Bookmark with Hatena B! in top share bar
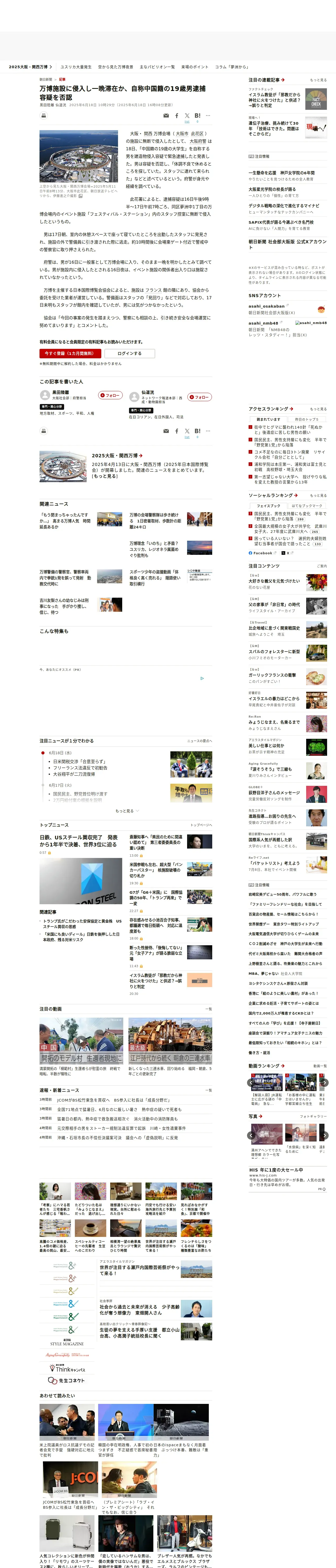This screenshot has width=336, height=1568. [x=198, y=116]
